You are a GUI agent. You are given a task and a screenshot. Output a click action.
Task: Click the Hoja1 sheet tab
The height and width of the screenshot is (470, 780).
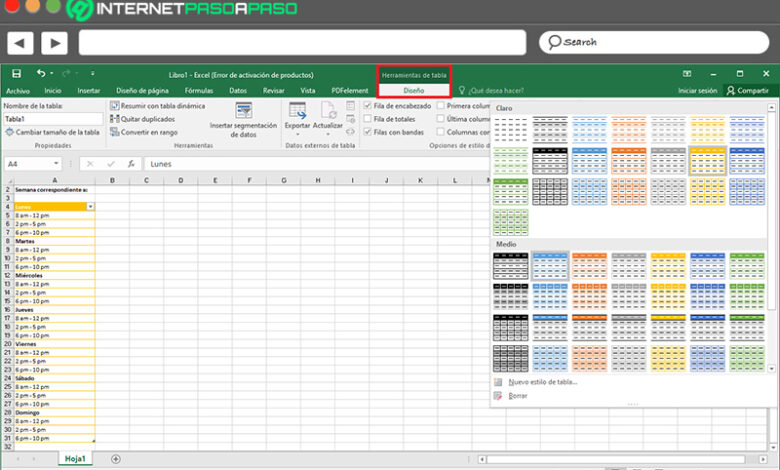(x=75, y=459)
